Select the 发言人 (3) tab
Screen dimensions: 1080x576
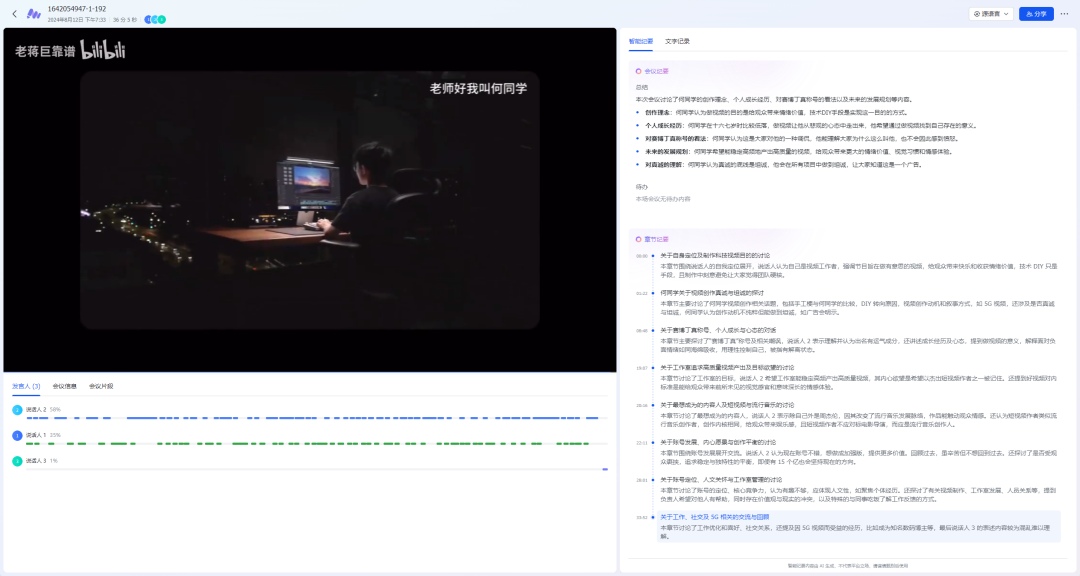[x=26, y=387]
